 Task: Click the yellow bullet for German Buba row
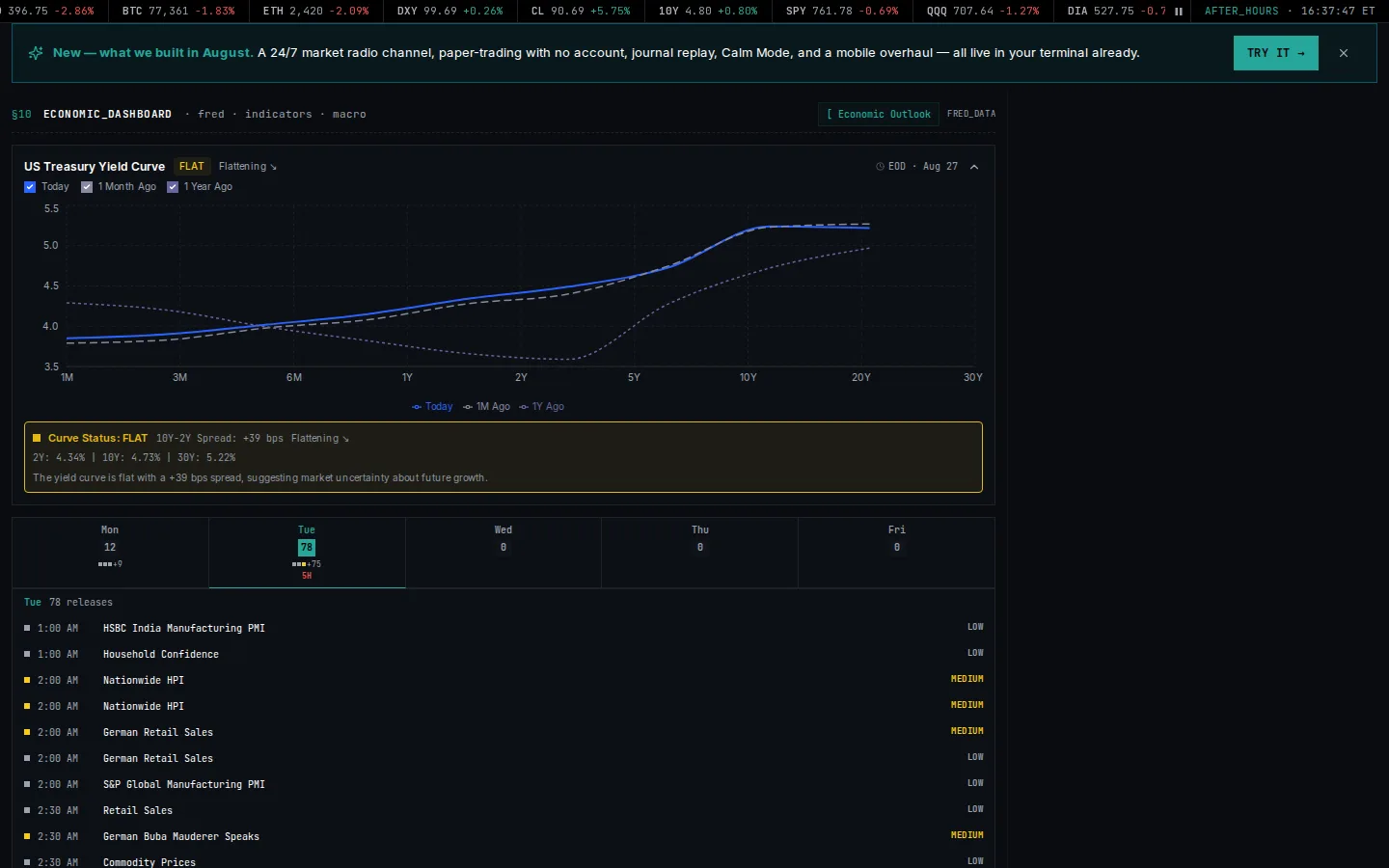[x=27, y=836]
